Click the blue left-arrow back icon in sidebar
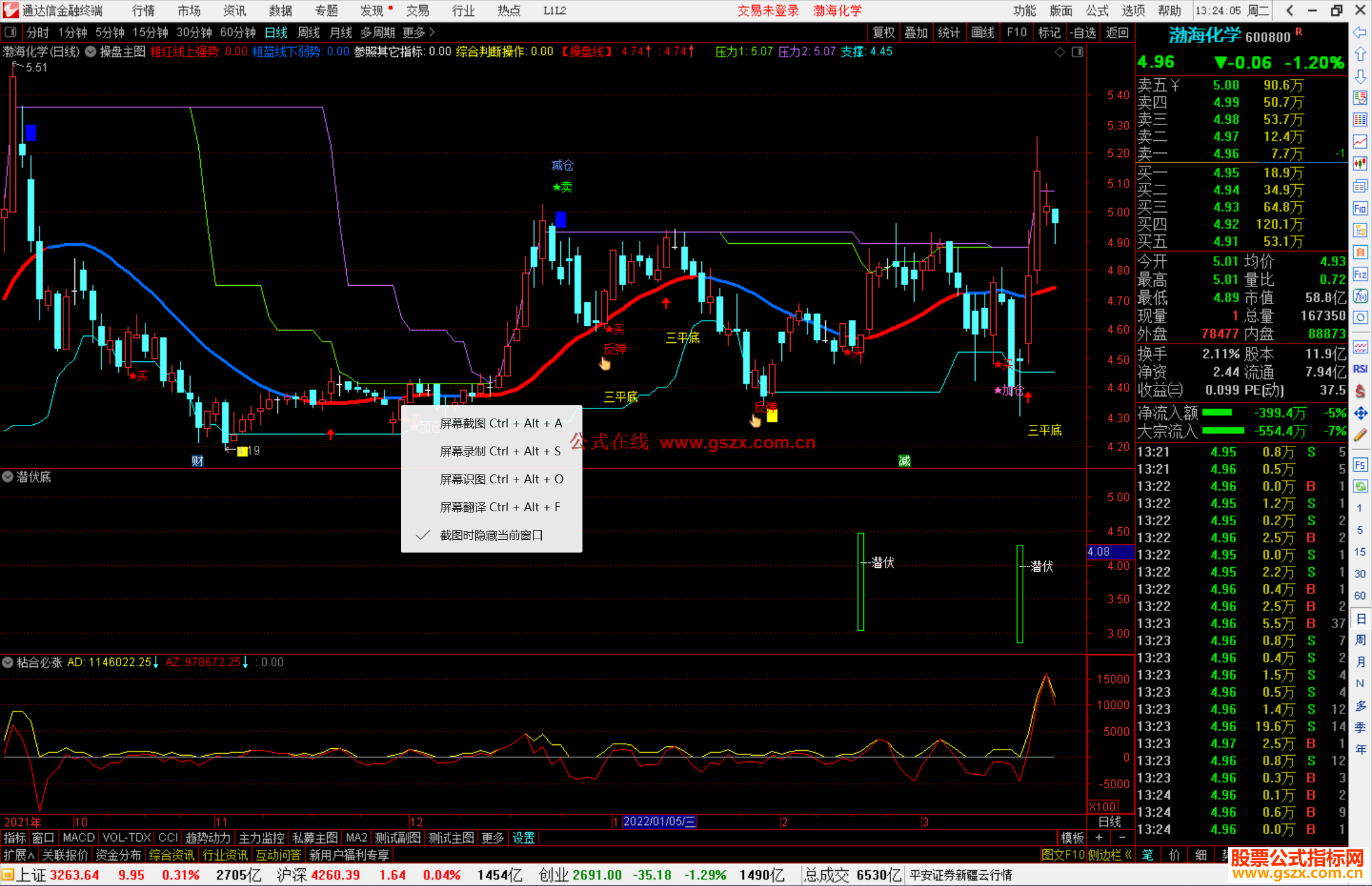 pos(1360,32)
